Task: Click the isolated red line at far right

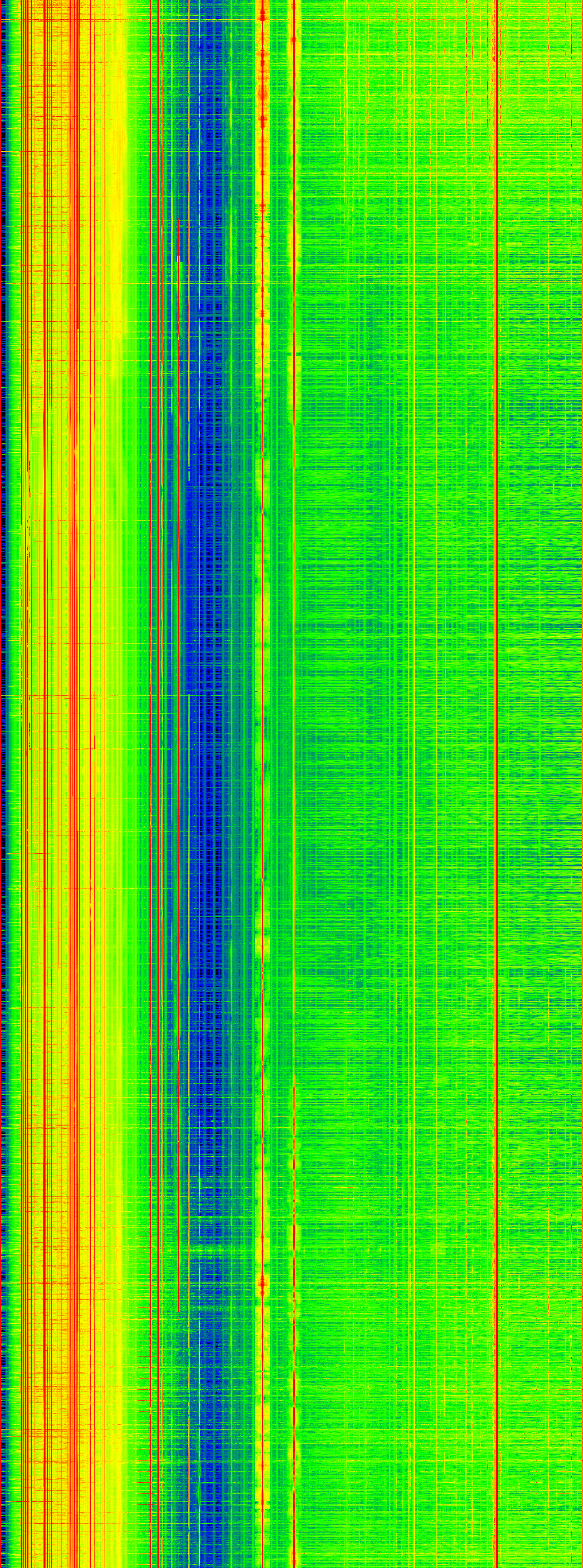Action: pyautogui.click(x=497, y=791)
